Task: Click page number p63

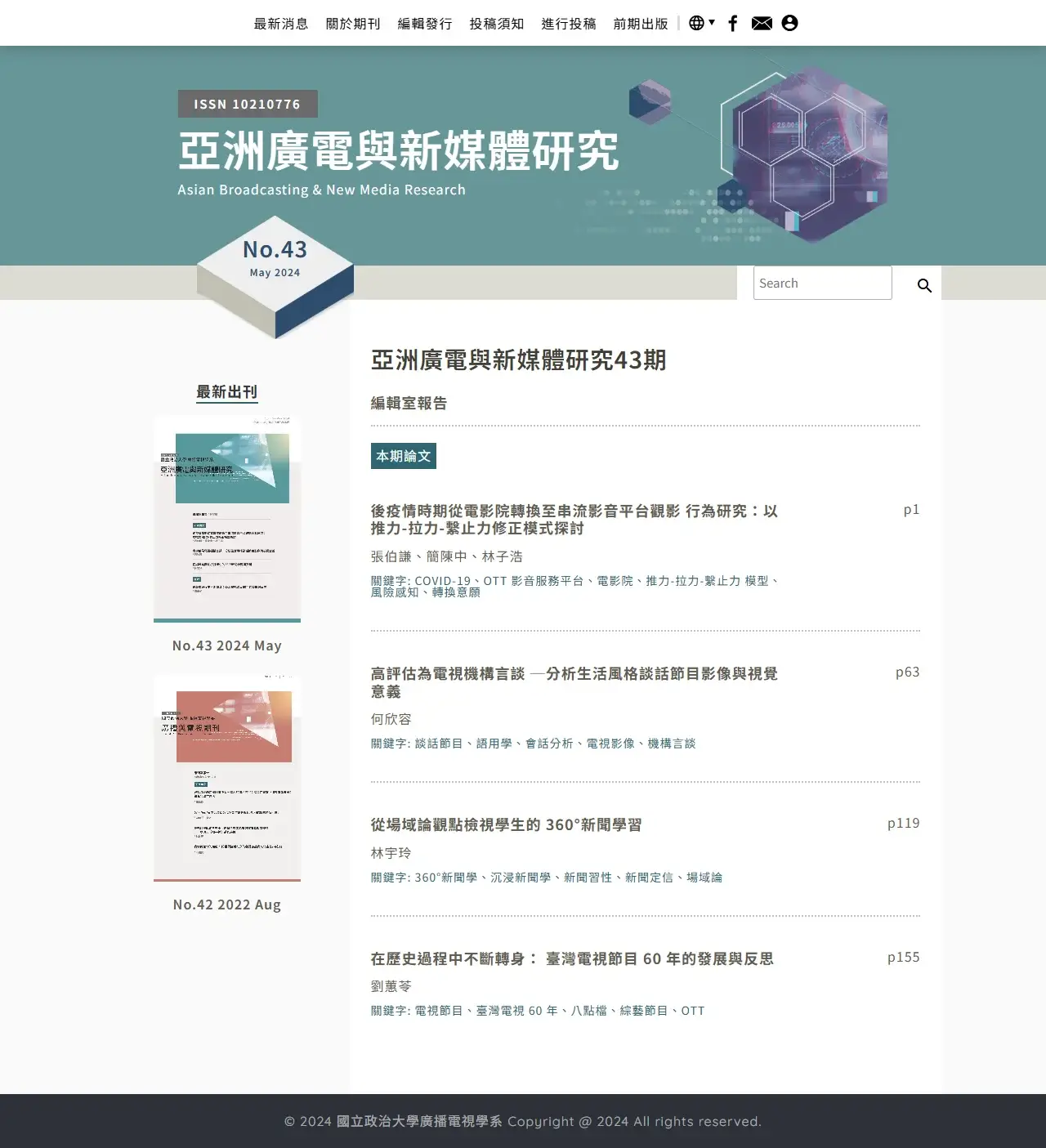Action: 908,672
